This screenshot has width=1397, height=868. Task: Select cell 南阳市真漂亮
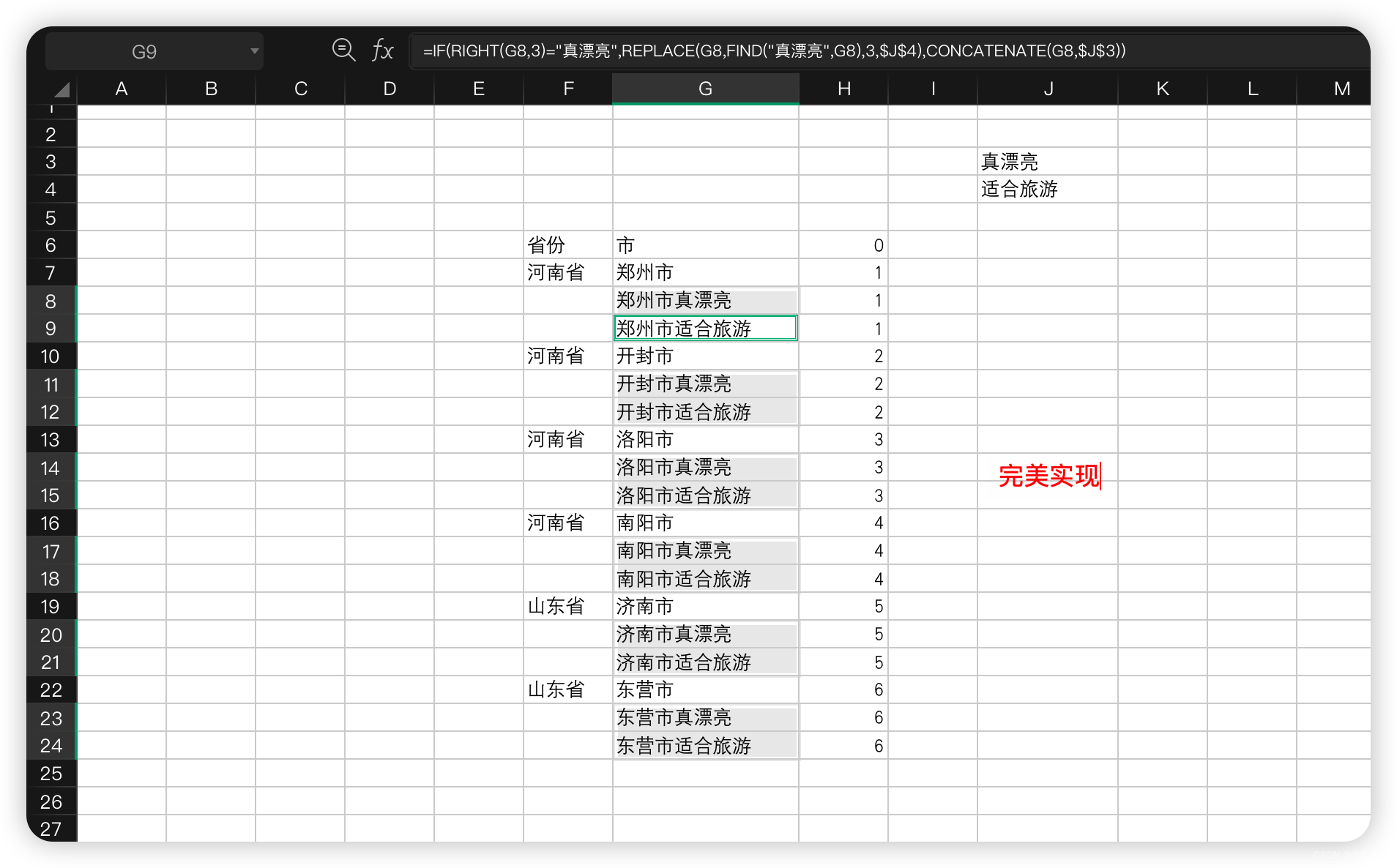pyautogui.click(x=706, y=551)
